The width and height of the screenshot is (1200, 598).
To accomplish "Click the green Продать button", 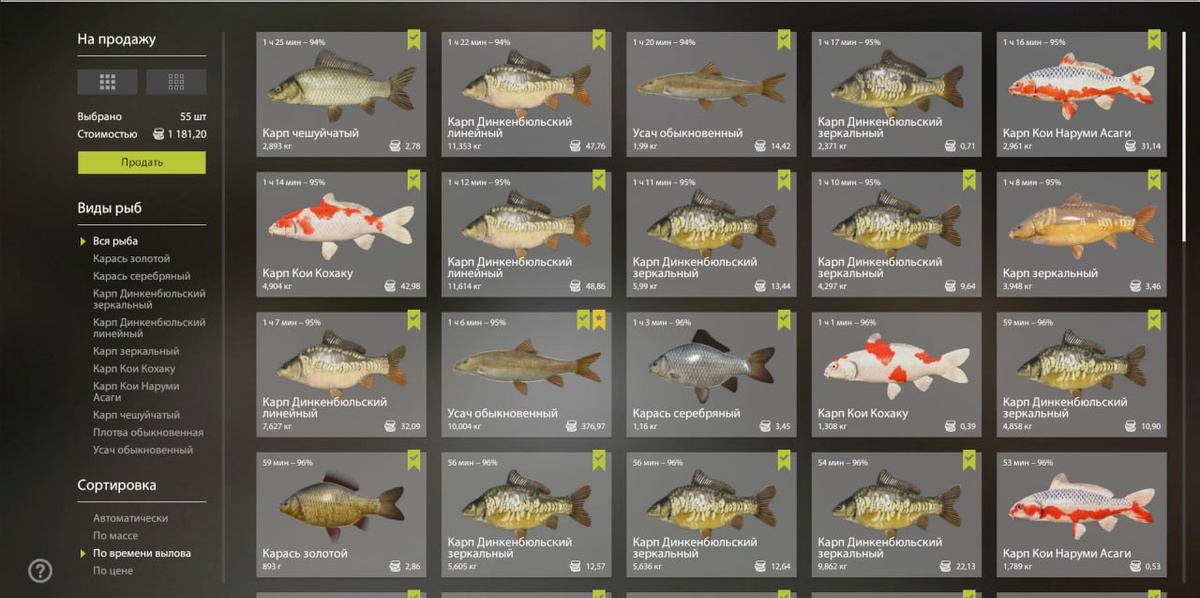I will pos(142,163).
